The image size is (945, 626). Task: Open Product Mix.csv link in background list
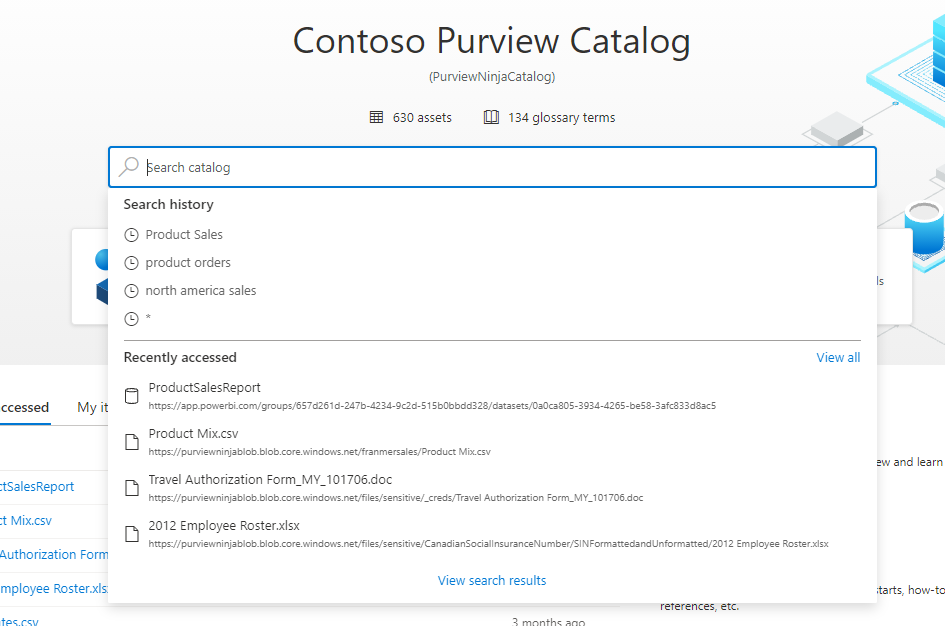pyautogui.click(x=26, y=521)
